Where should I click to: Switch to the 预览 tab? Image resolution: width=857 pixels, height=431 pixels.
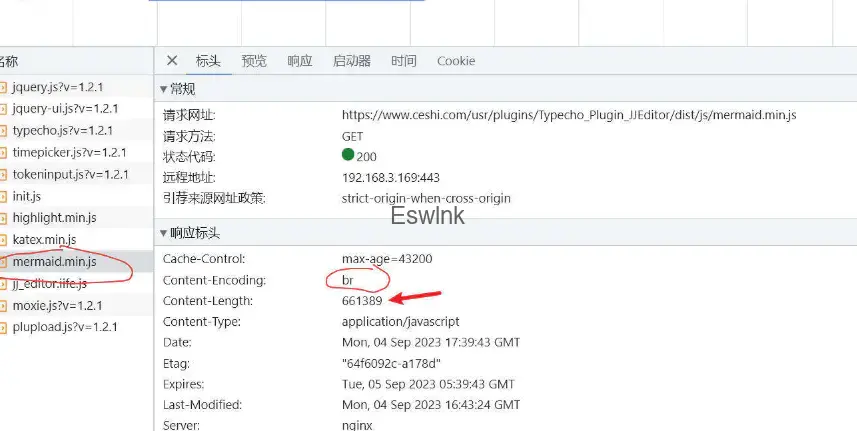click(x=254, y=61)
